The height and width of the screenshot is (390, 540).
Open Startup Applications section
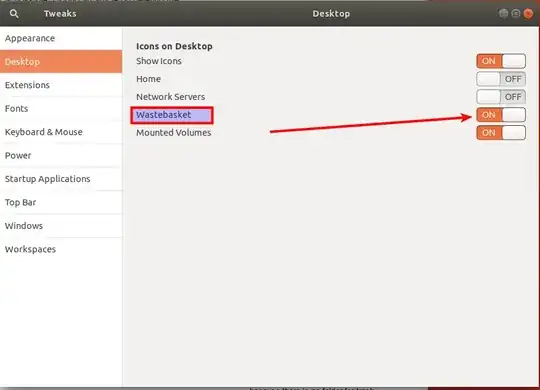tap(61, 179)
